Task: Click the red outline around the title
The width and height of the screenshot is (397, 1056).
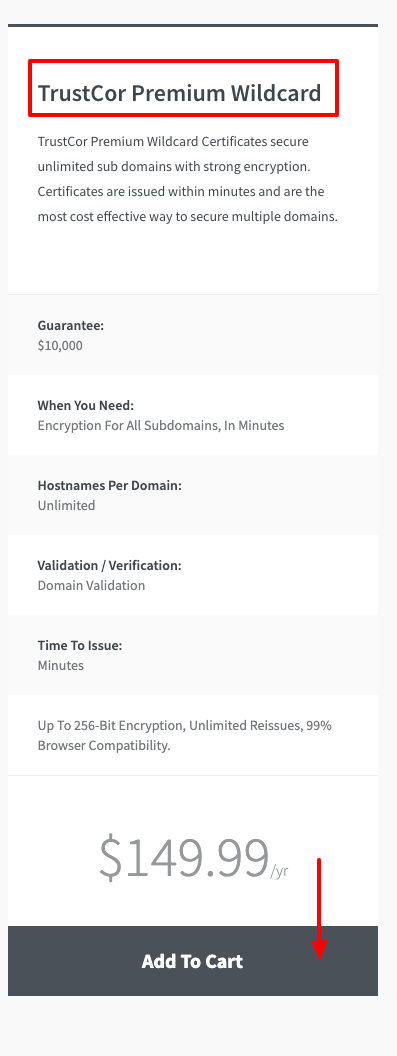Action: (x=183, y=88)
